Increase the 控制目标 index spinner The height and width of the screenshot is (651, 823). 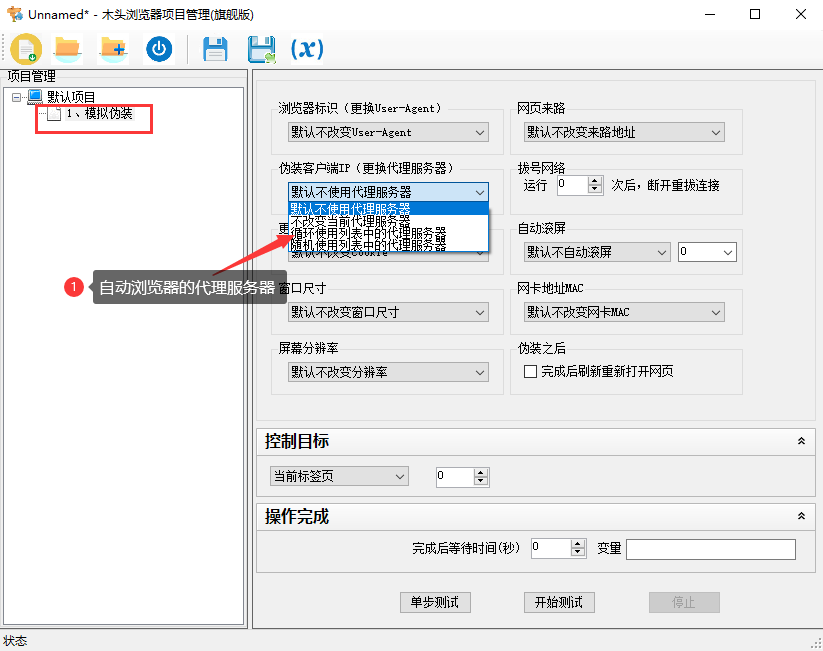(480, 472)
